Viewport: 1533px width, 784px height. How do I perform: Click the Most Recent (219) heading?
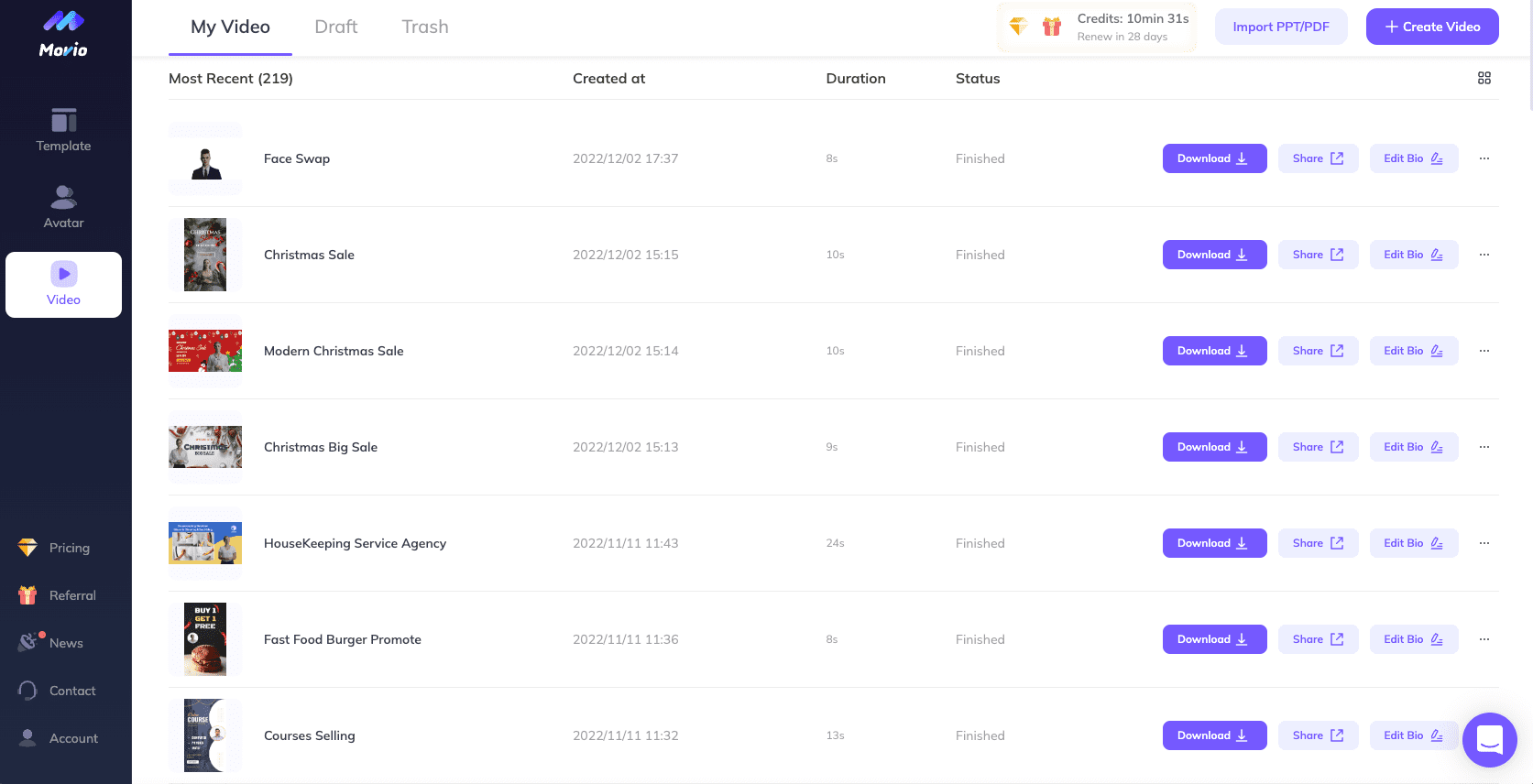coord(231,79)
